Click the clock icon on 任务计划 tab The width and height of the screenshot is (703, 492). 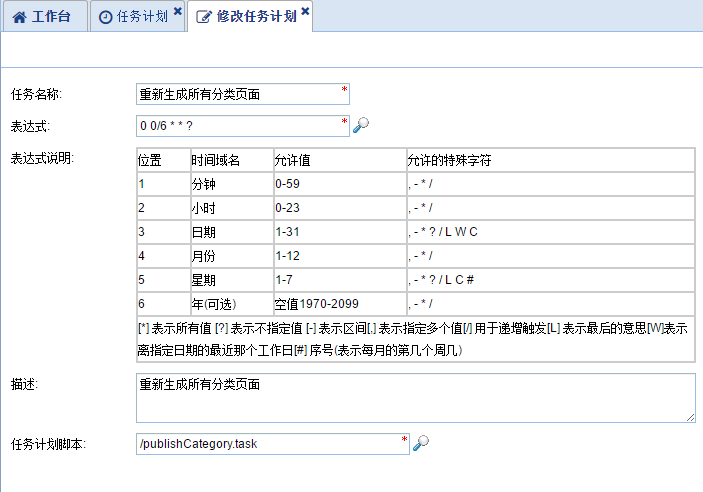tap(105, 17)
